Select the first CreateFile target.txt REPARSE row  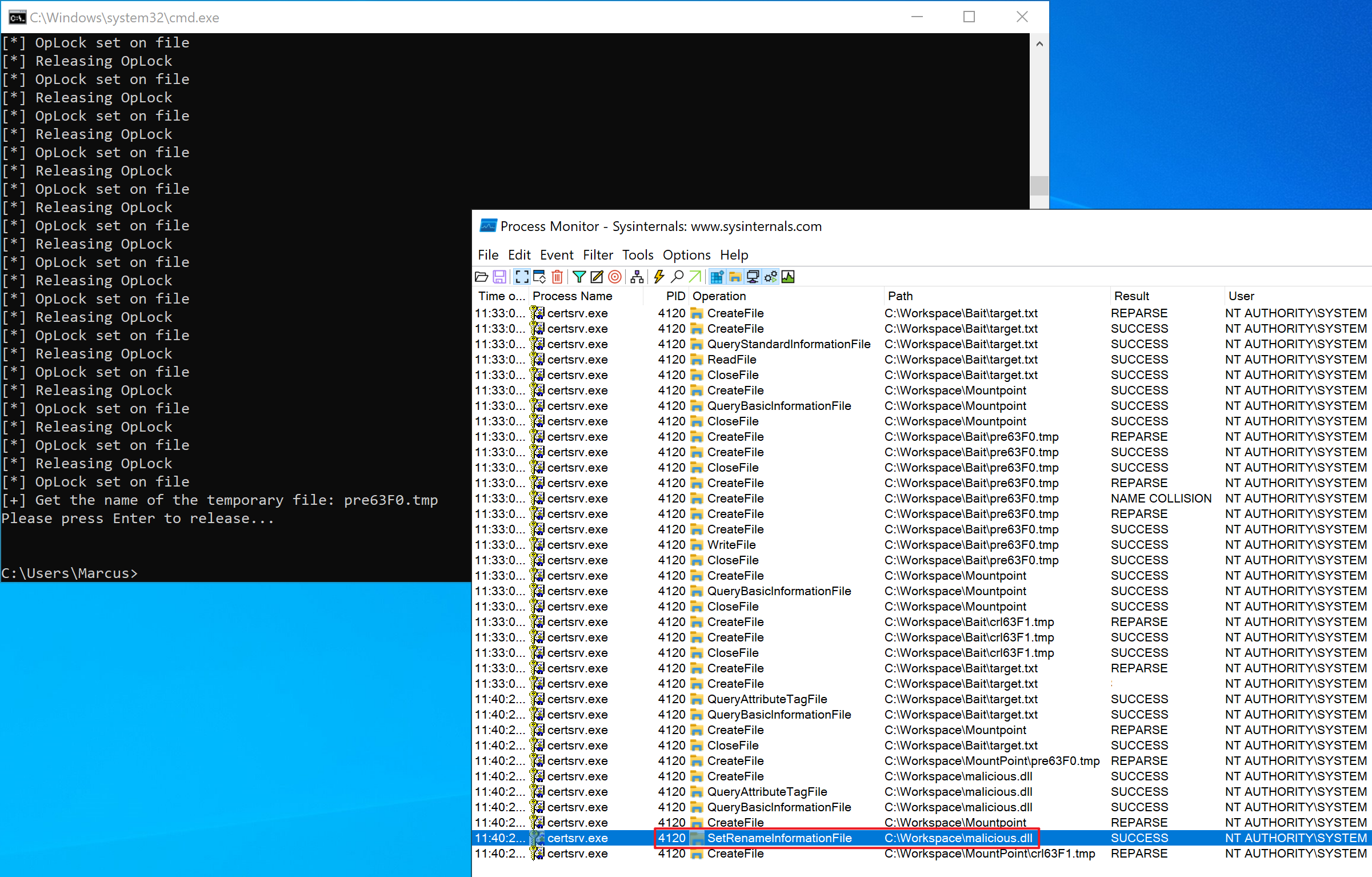[x=921, y=313]
